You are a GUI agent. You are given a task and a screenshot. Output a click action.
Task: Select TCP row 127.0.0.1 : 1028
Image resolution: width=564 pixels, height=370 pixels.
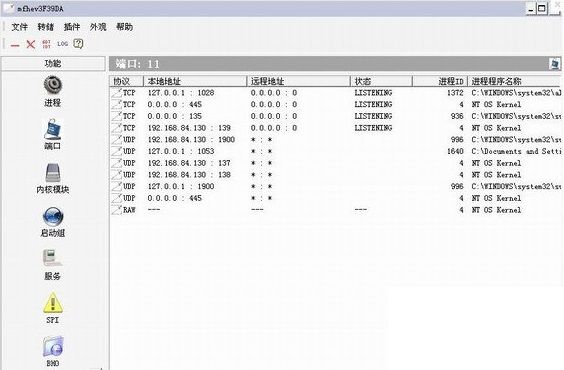point(336,93)
